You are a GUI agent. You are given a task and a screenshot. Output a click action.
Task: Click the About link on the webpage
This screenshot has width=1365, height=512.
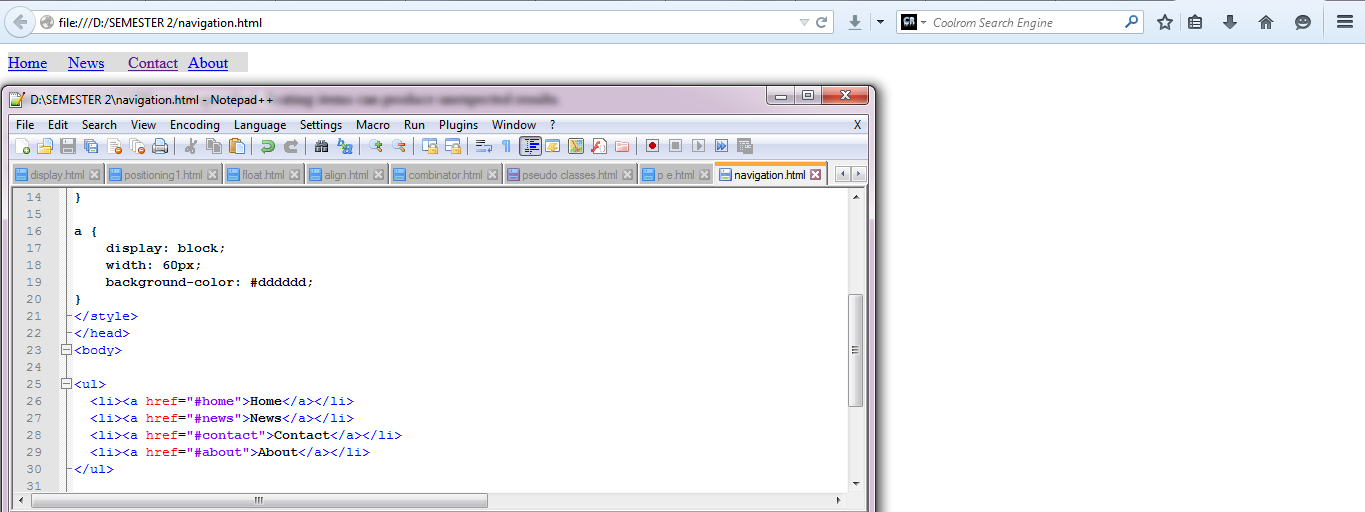pos(208,63)
